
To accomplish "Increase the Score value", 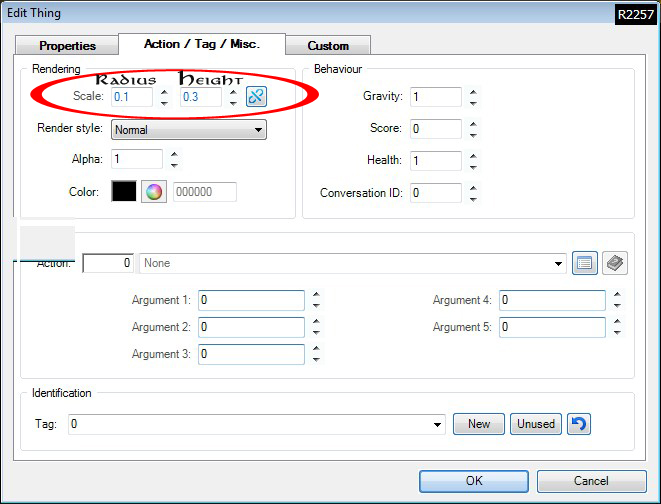I will (473, 124).
